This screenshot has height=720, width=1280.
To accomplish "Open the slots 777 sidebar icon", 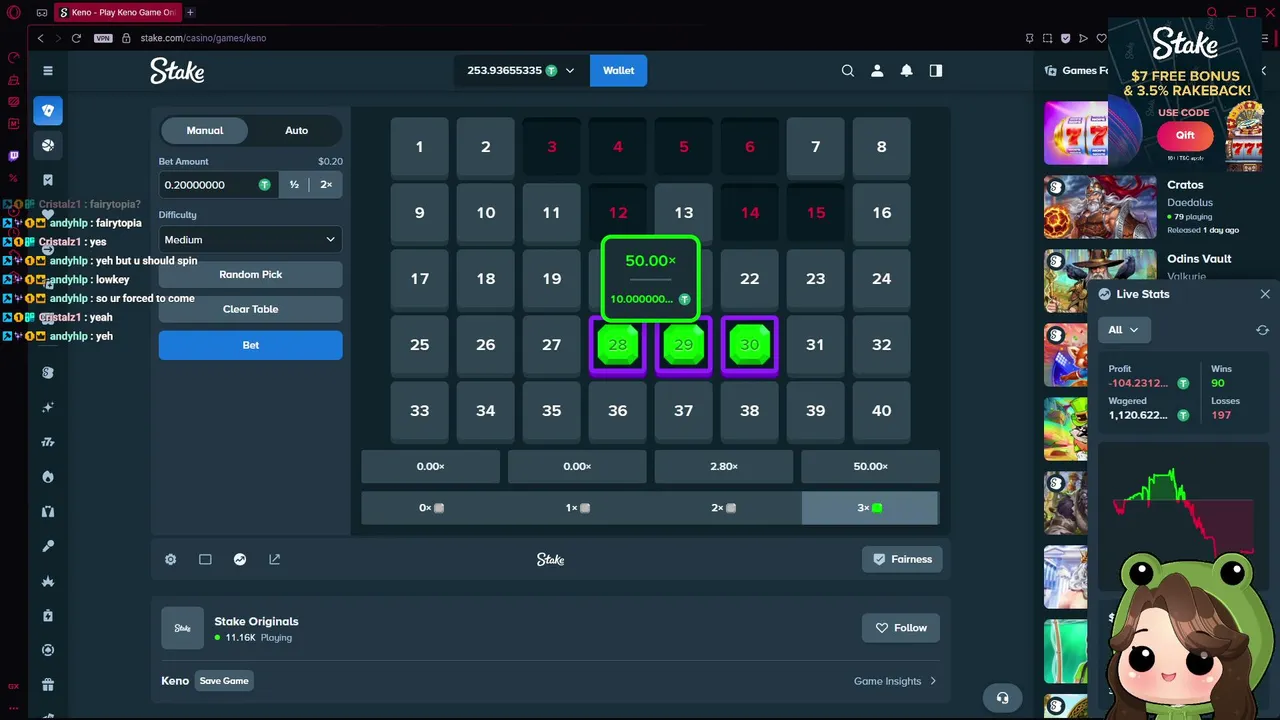I will pyautogui.click(x=48, y=442).
